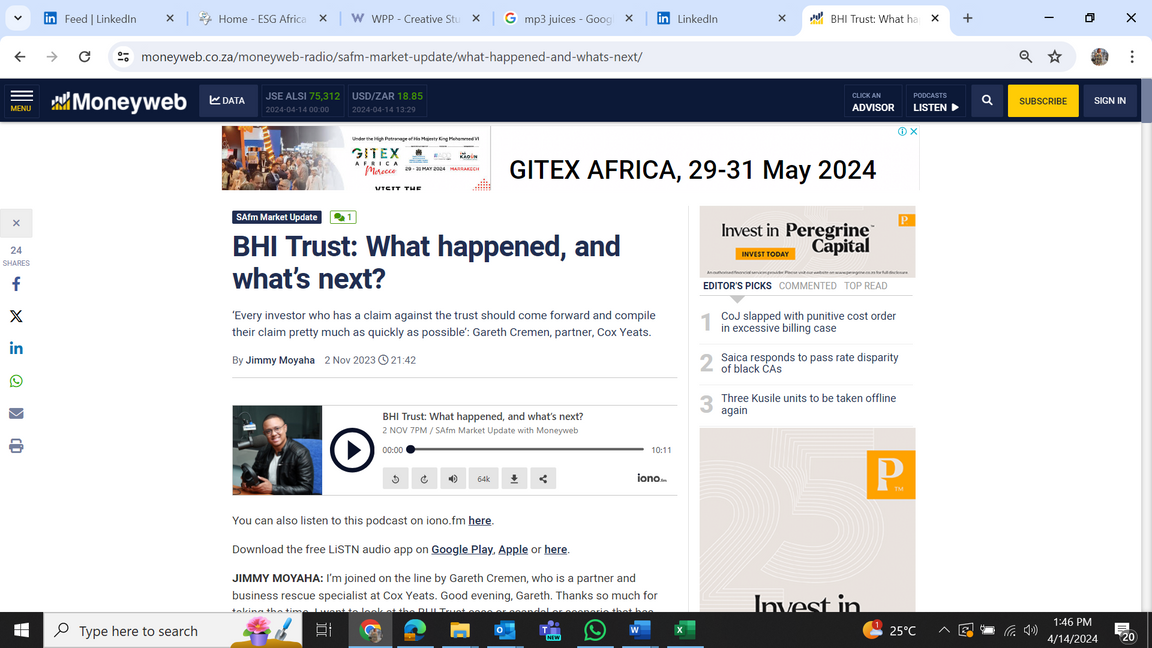Open the Moneyweb site search
This screenshot has width=1152, height=648.
(987, 101)
